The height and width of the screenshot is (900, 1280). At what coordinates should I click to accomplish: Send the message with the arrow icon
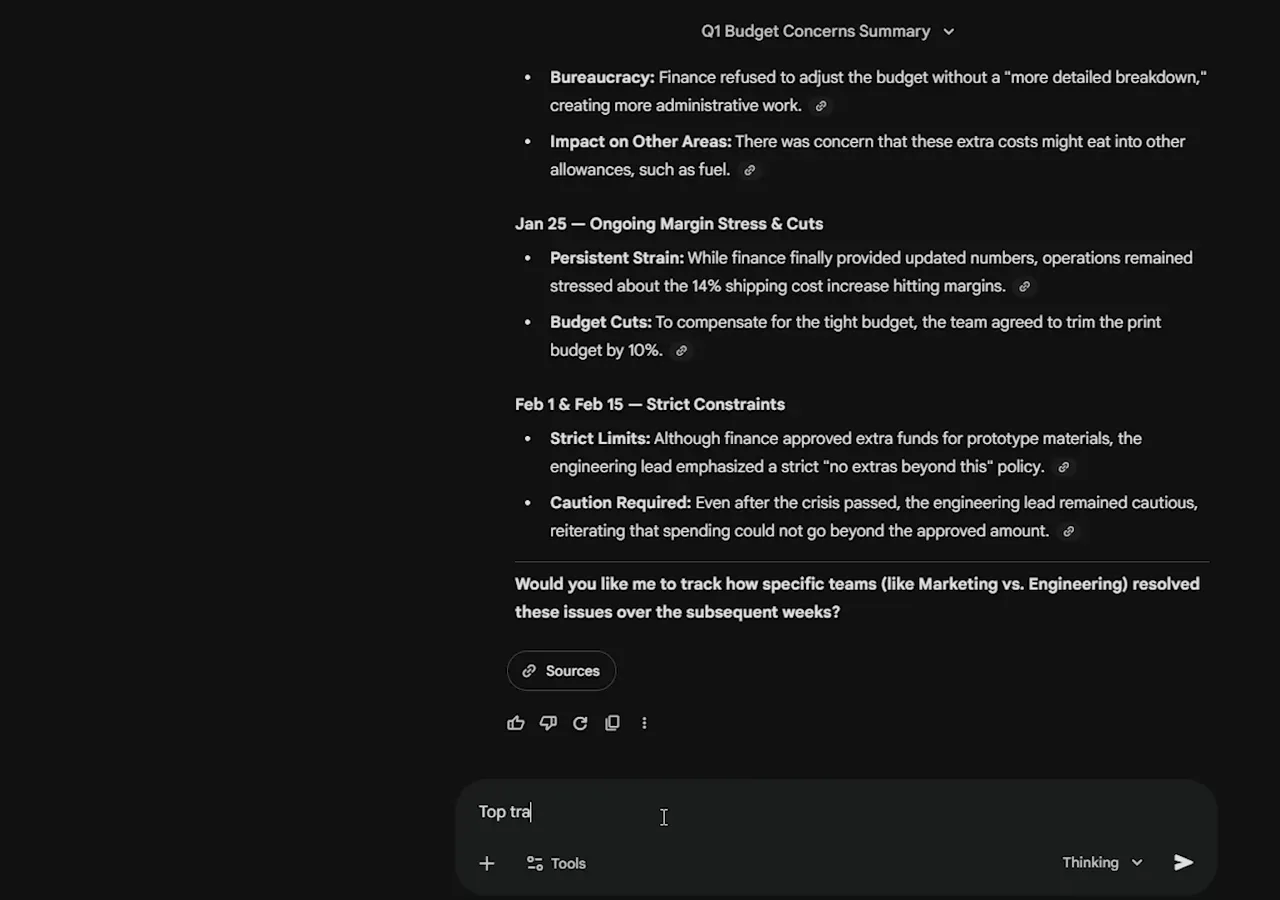click(x=1183, y=862)
